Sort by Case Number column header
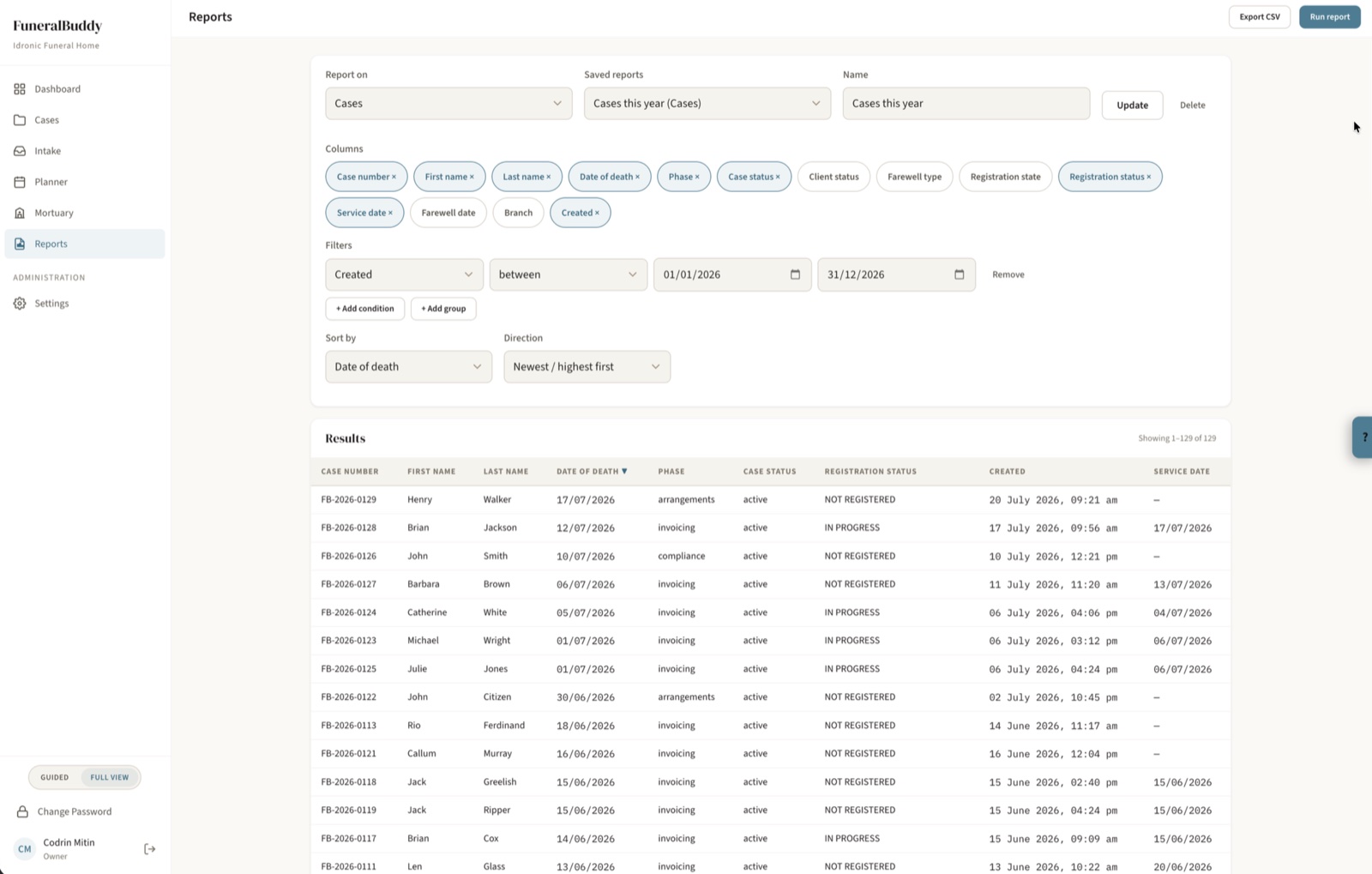This screenshot has width=1372, height=874. tap(350, 471)
